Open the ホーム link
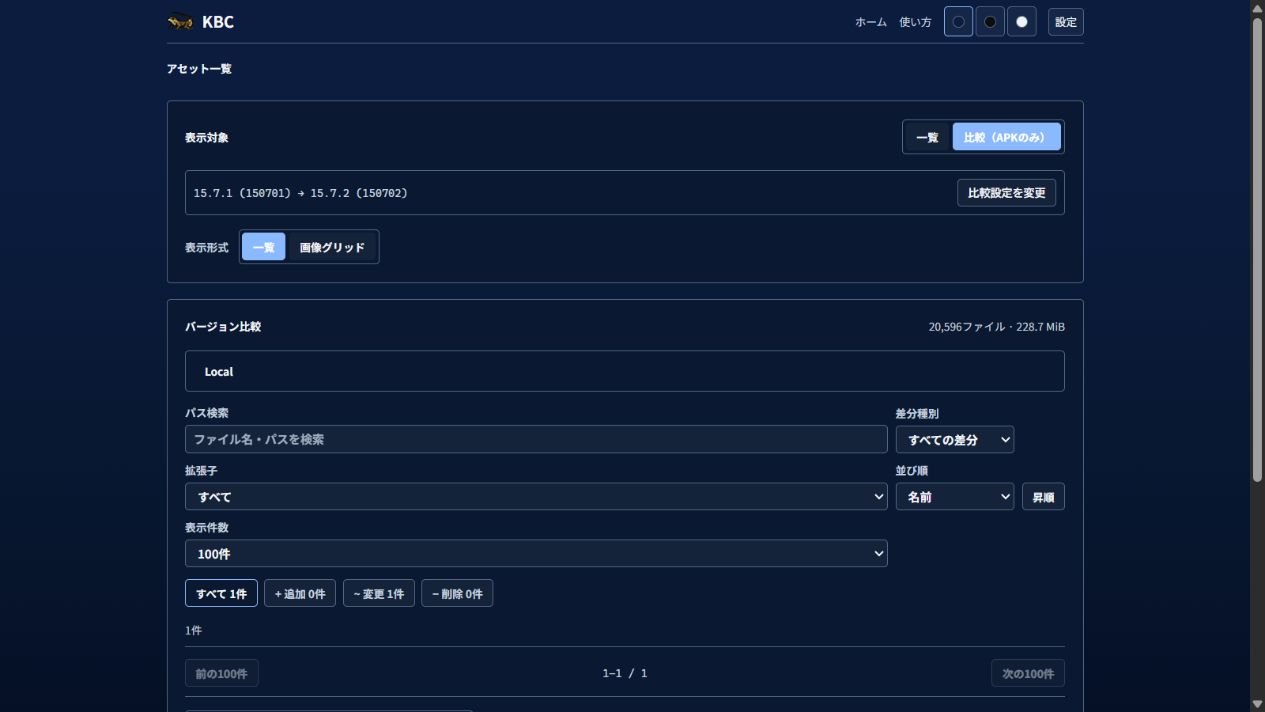 point(871,22)
